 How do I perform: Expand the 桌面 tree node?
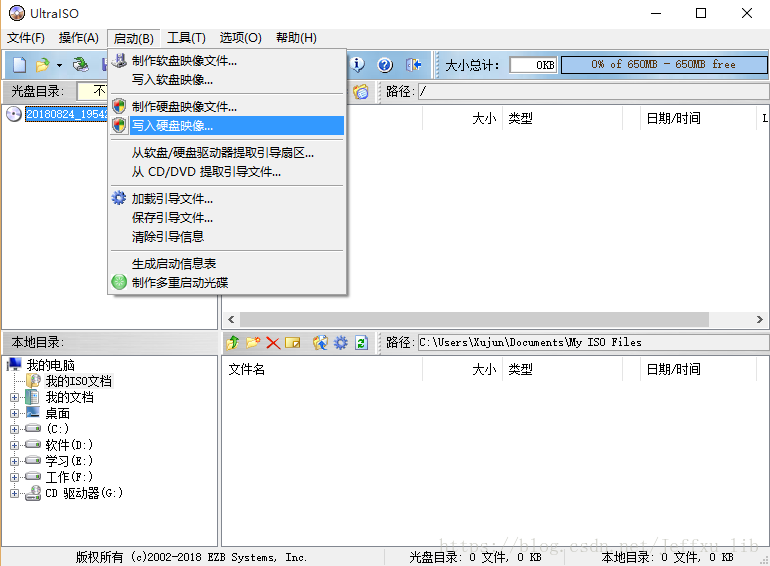(14, 413)
